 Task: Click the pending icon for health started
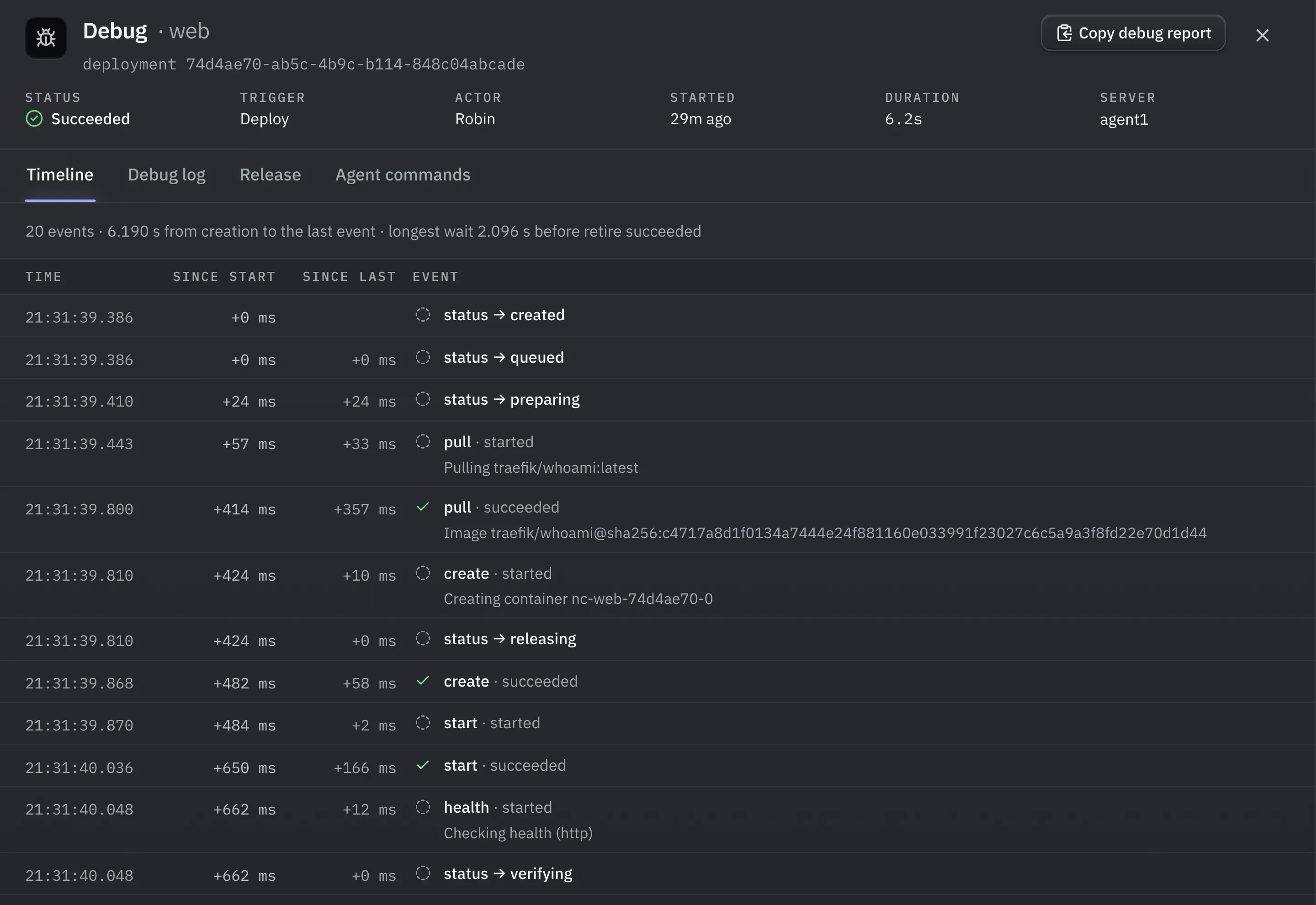423,807
